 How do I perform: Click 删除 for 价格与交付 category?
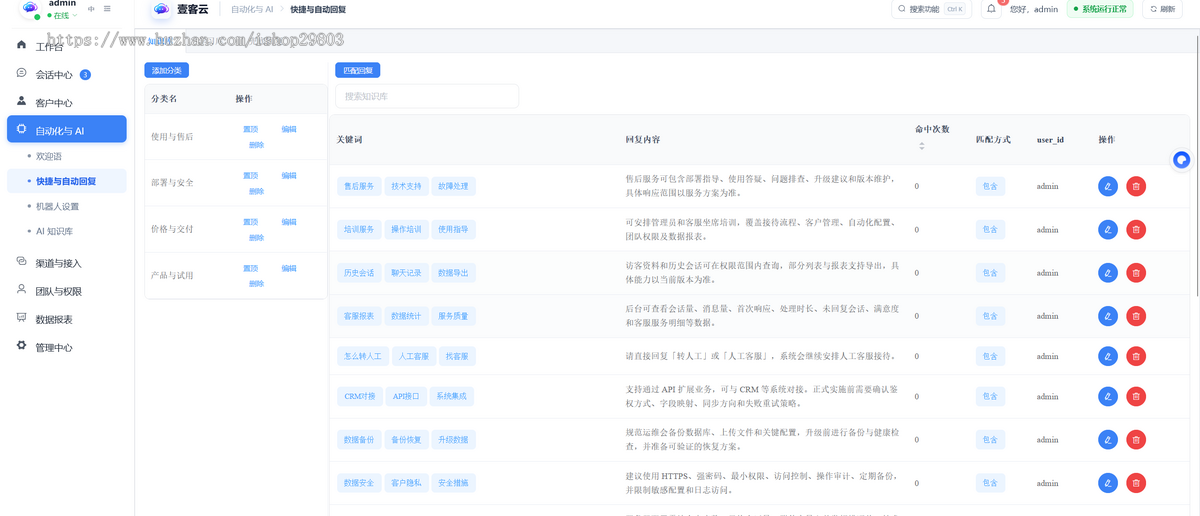click(x=256, y=237)
